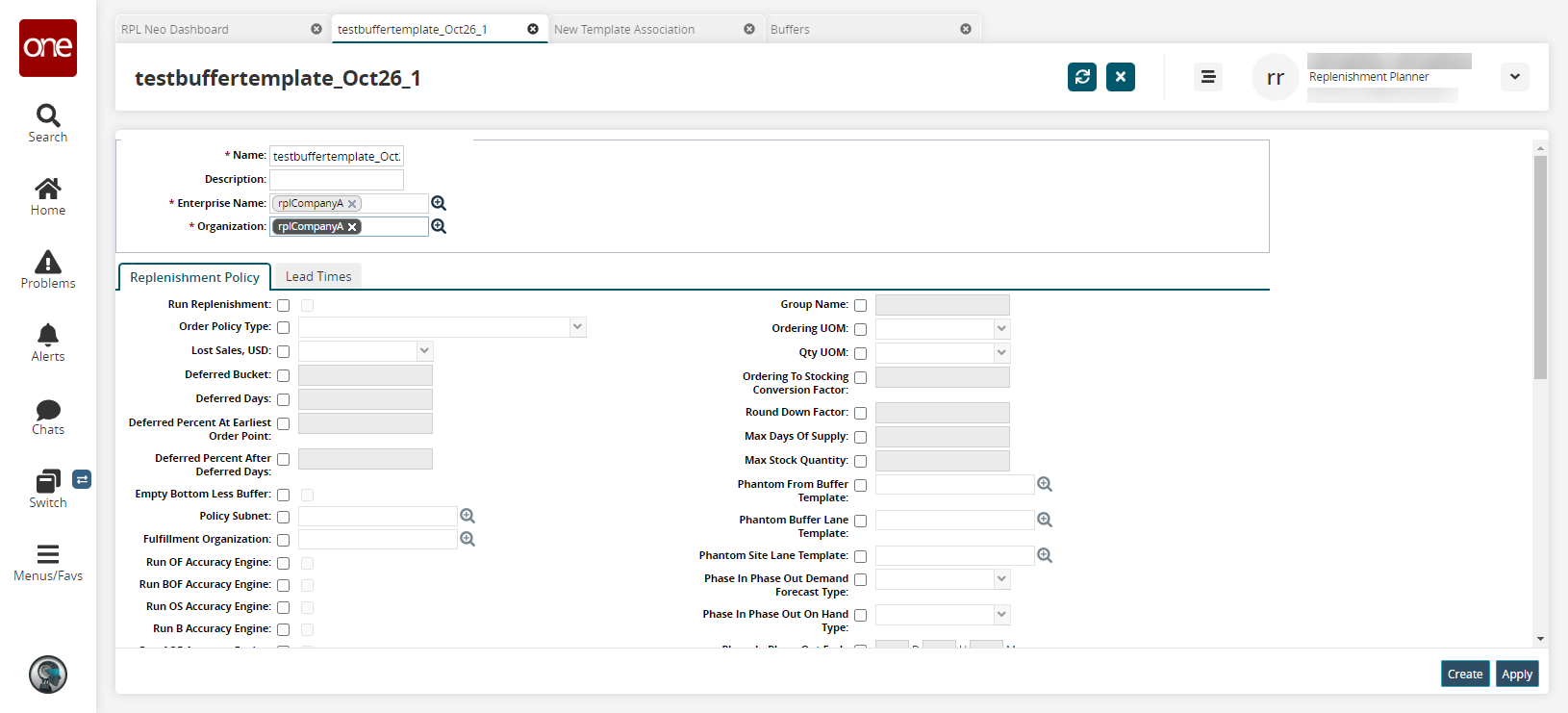Switch to the Lead Times tab

(x=318, y=277)
